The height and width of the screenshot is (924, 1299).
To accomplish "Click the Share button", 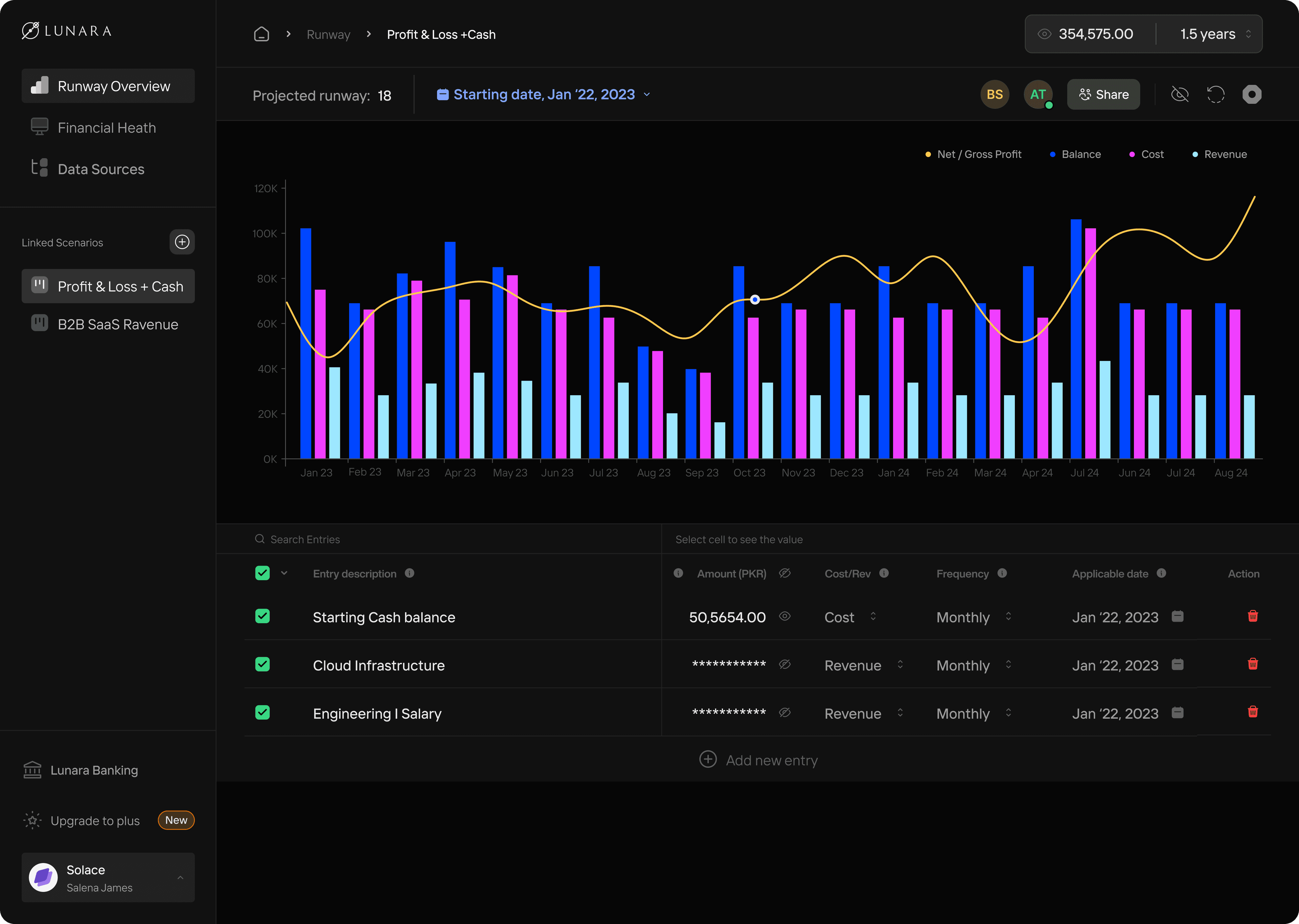I will coord(1103,94).
